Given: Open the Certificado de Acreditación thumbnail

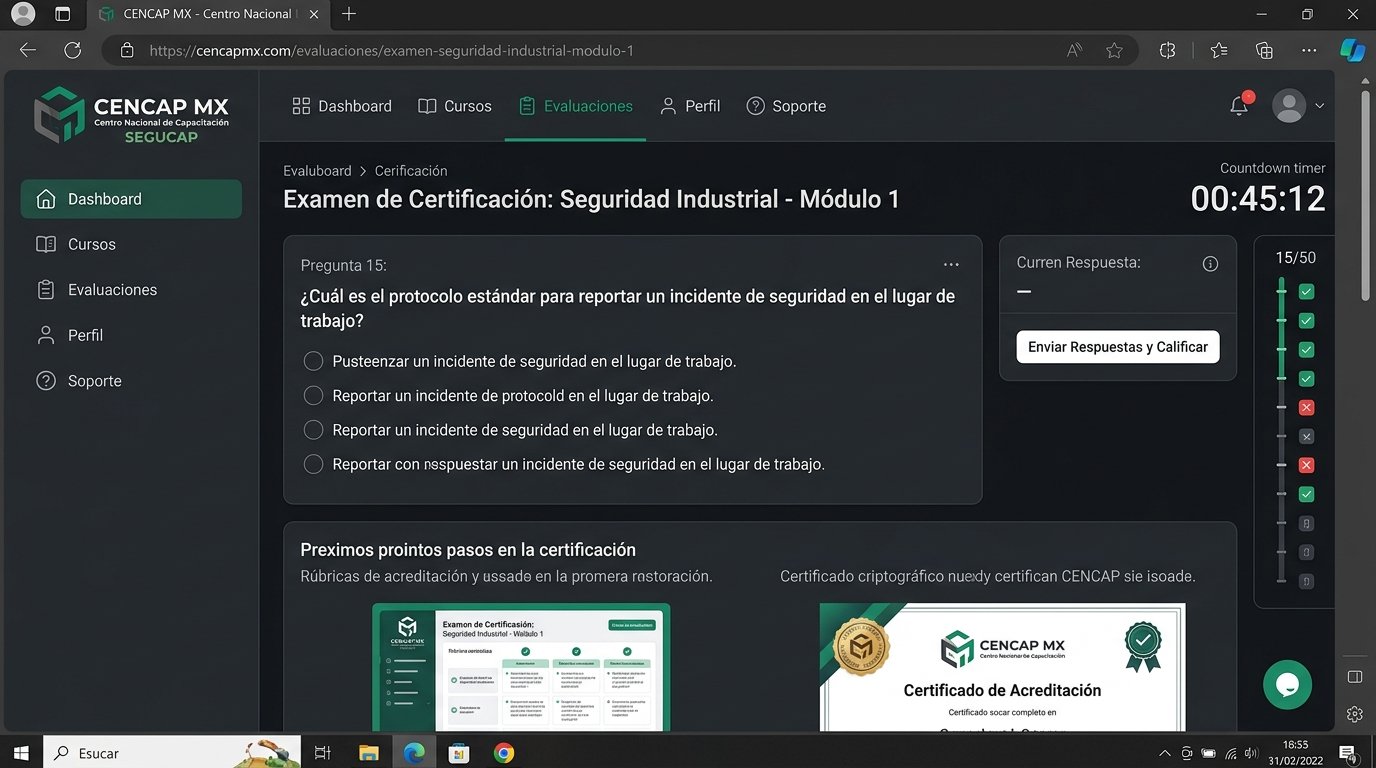Looking at the screenshot, I should point(1002,667).
